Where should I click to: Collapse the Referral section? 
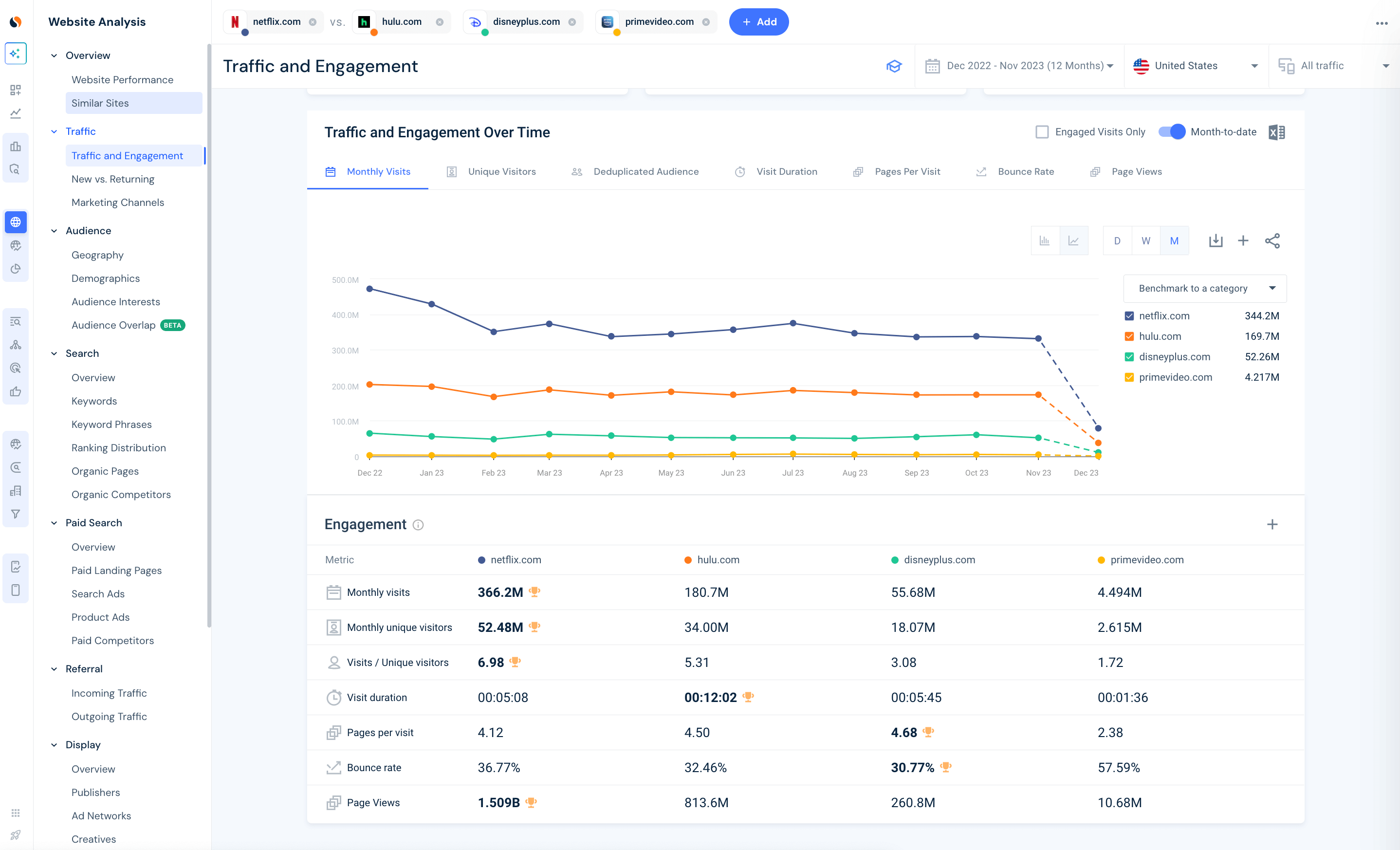[x=54, y=669]
